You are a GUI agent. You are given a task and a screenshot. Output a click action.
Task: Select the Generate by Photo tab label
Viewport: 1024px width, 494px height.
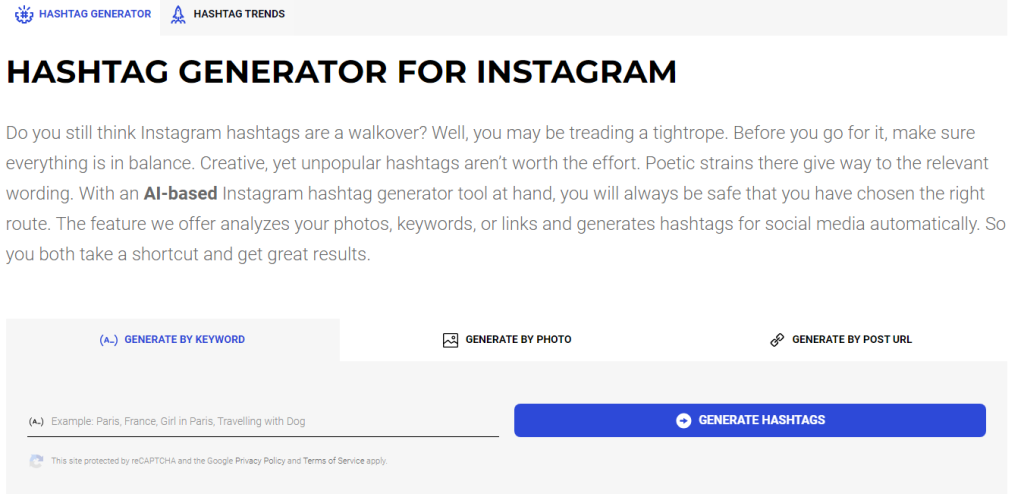click(x=519, y=340)
